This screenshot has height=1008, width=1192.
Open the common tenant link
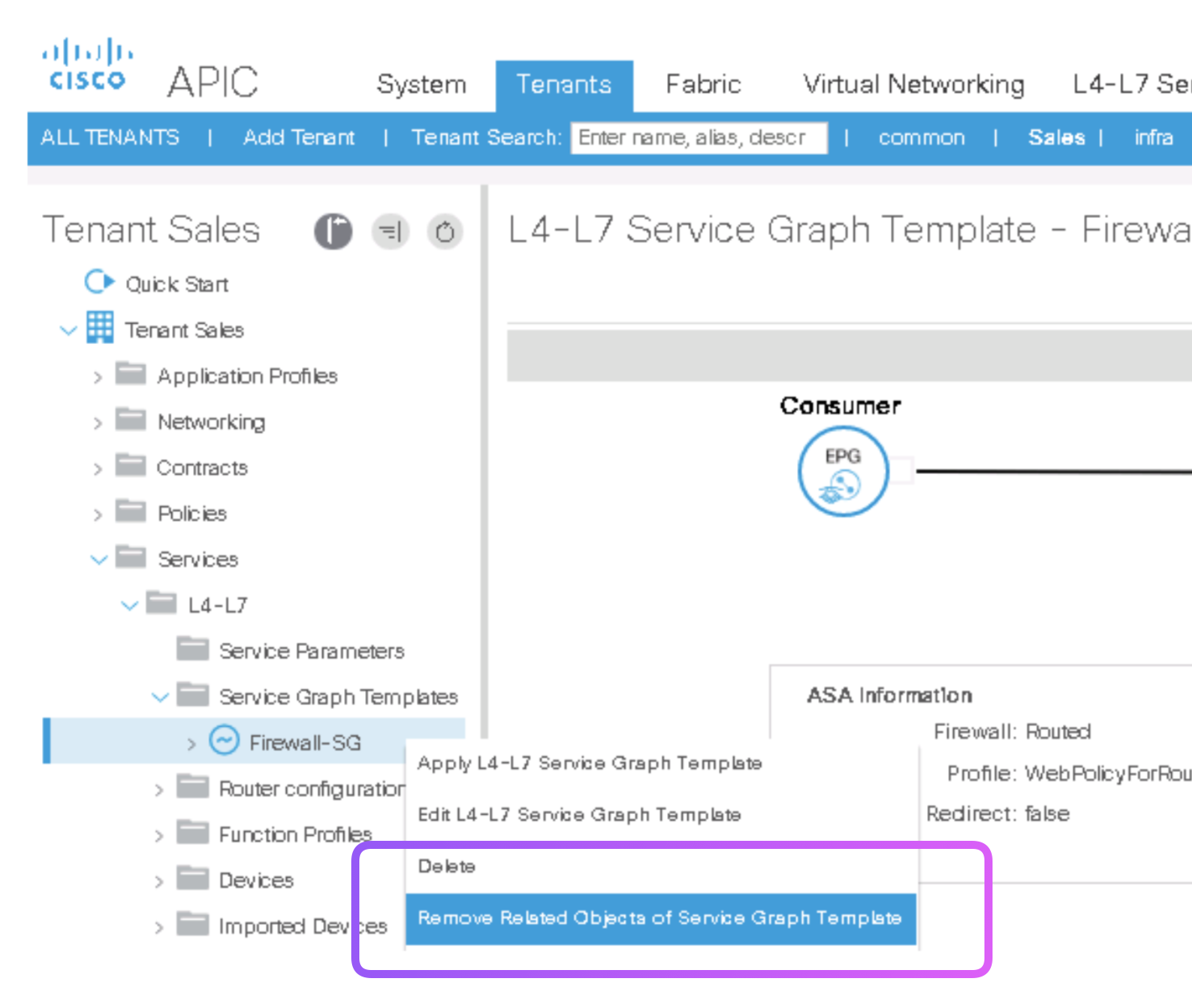921,138
